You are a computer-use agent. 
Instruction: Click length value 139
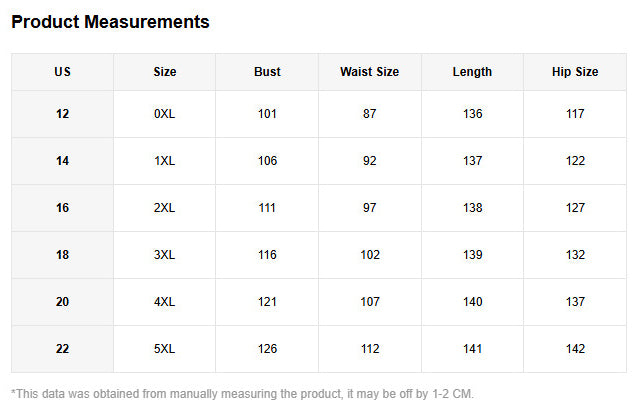click(x=472, y=255)
